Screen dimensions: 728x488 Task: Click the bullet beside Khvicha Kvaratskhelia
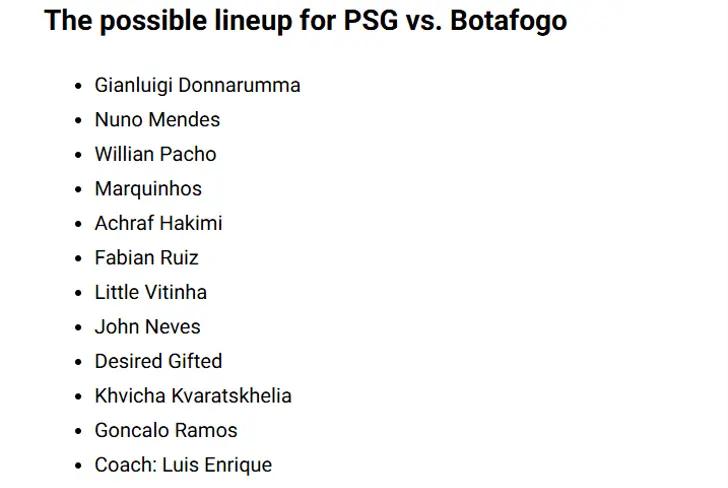78,397
